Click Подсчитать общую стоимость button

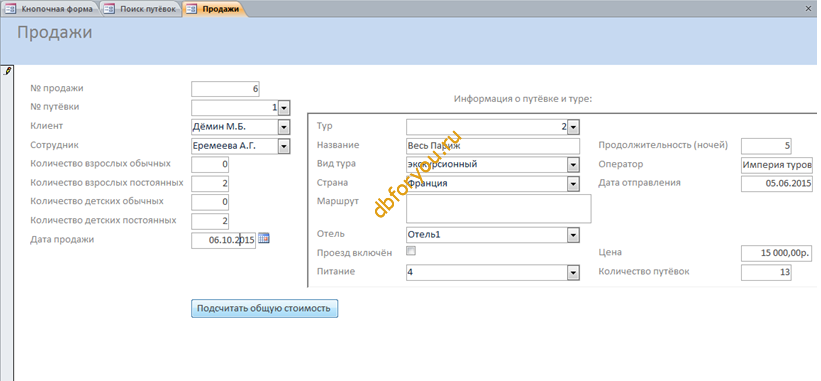coord(264,308)
